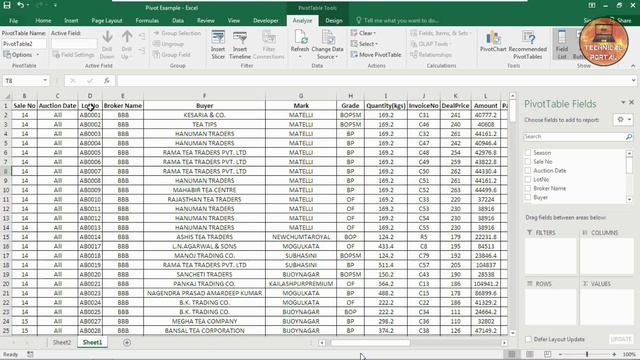This screenshot has width=640, height=360.
Task: Click the search magnifier in PivotTable Fields
Action: click(629, 137)
